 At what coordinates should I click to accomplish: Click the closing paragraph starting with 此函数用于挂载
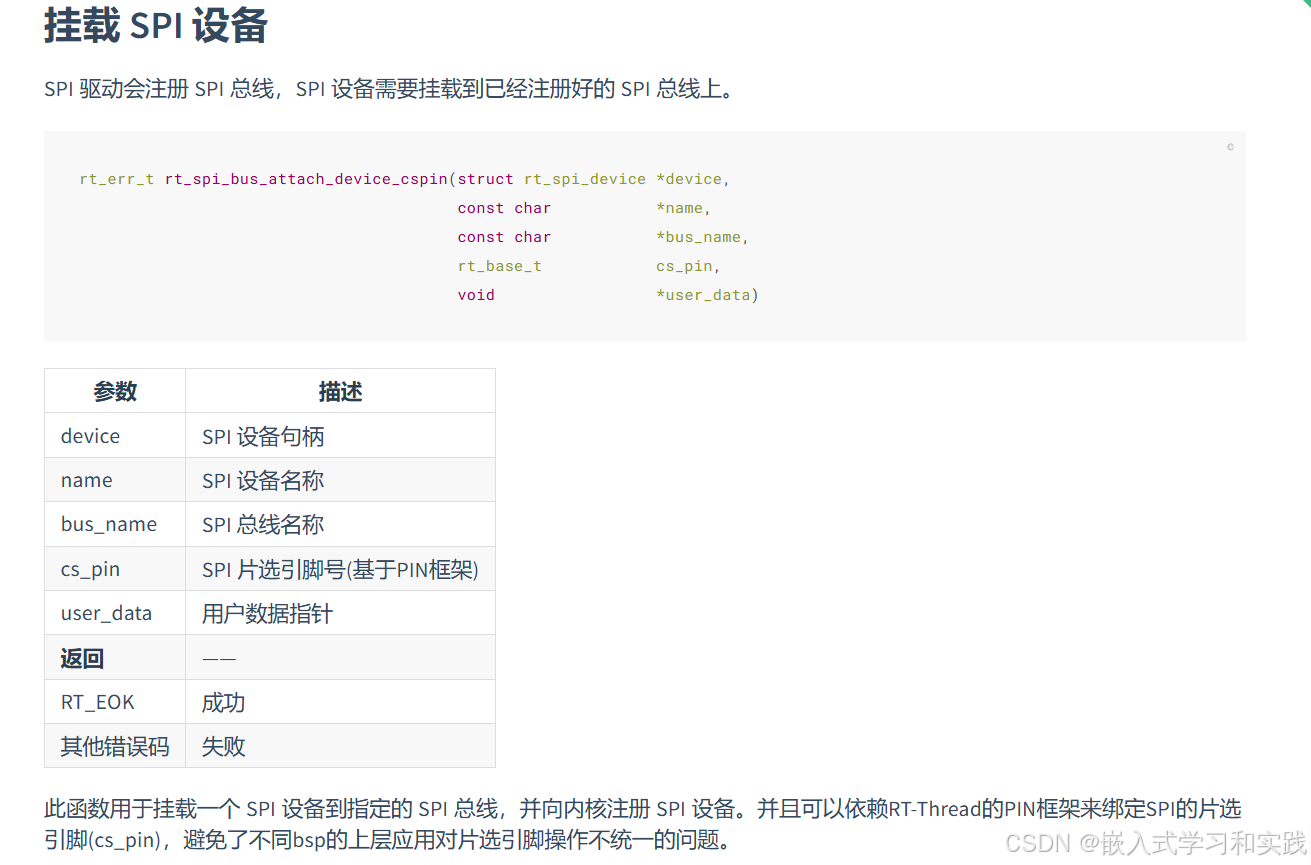(x=643, y=823)
